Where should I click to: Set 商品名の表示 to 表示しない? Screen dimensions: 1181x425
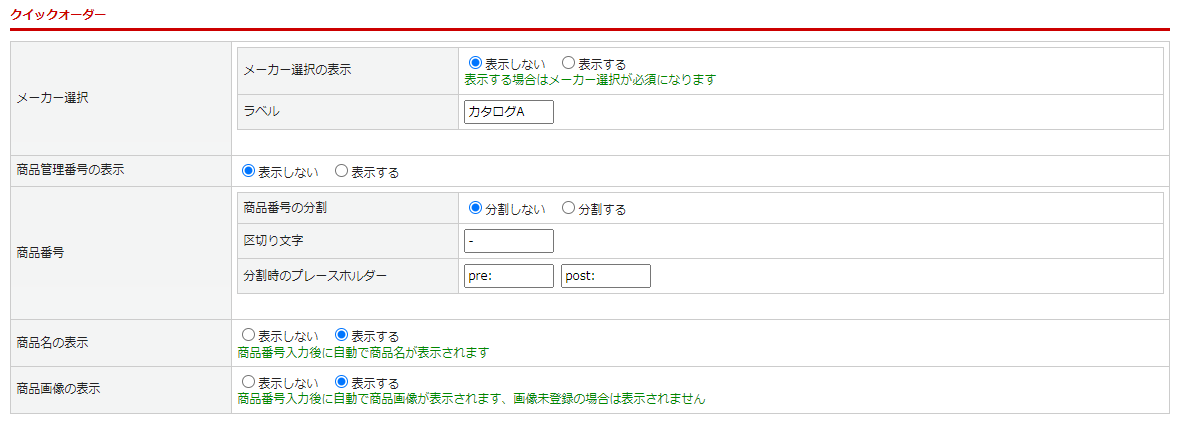point(249,335)
